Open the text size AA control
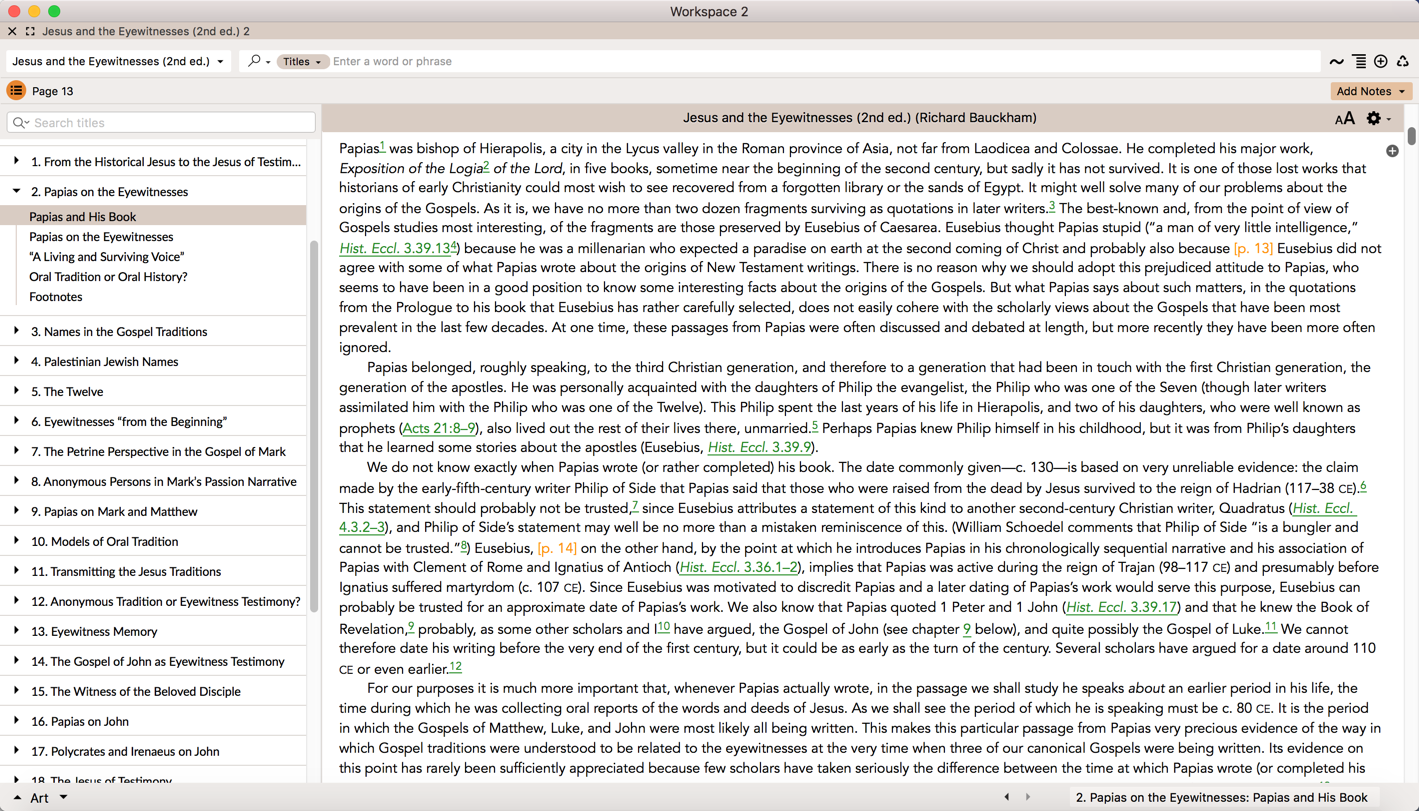Screen dimensions: 1419x811 (1345, 119)
